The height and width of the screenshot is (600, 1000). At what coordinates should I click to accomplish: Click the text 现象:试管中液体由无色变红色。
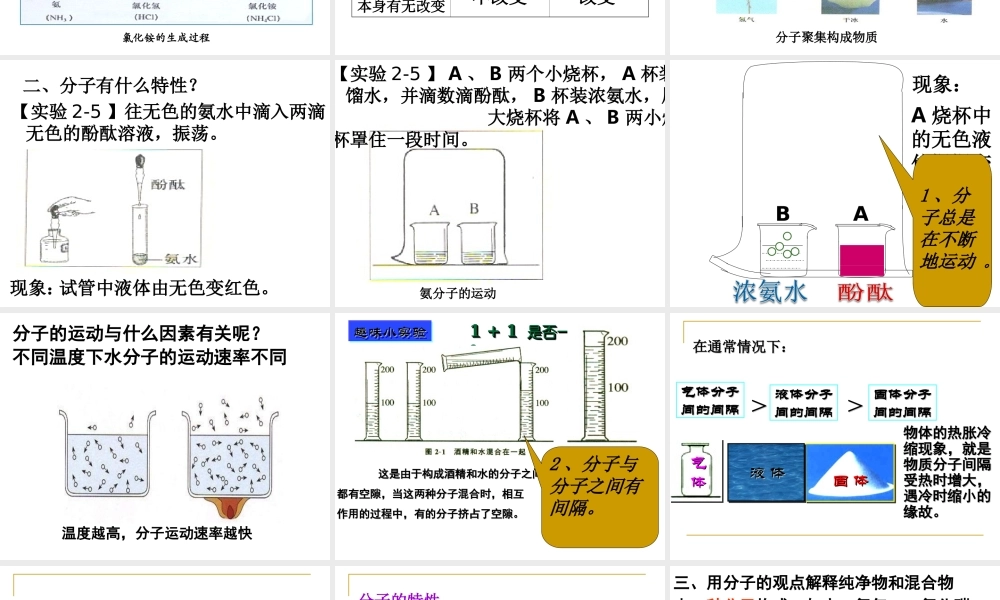pyautogui.click(x=141, y=288)
